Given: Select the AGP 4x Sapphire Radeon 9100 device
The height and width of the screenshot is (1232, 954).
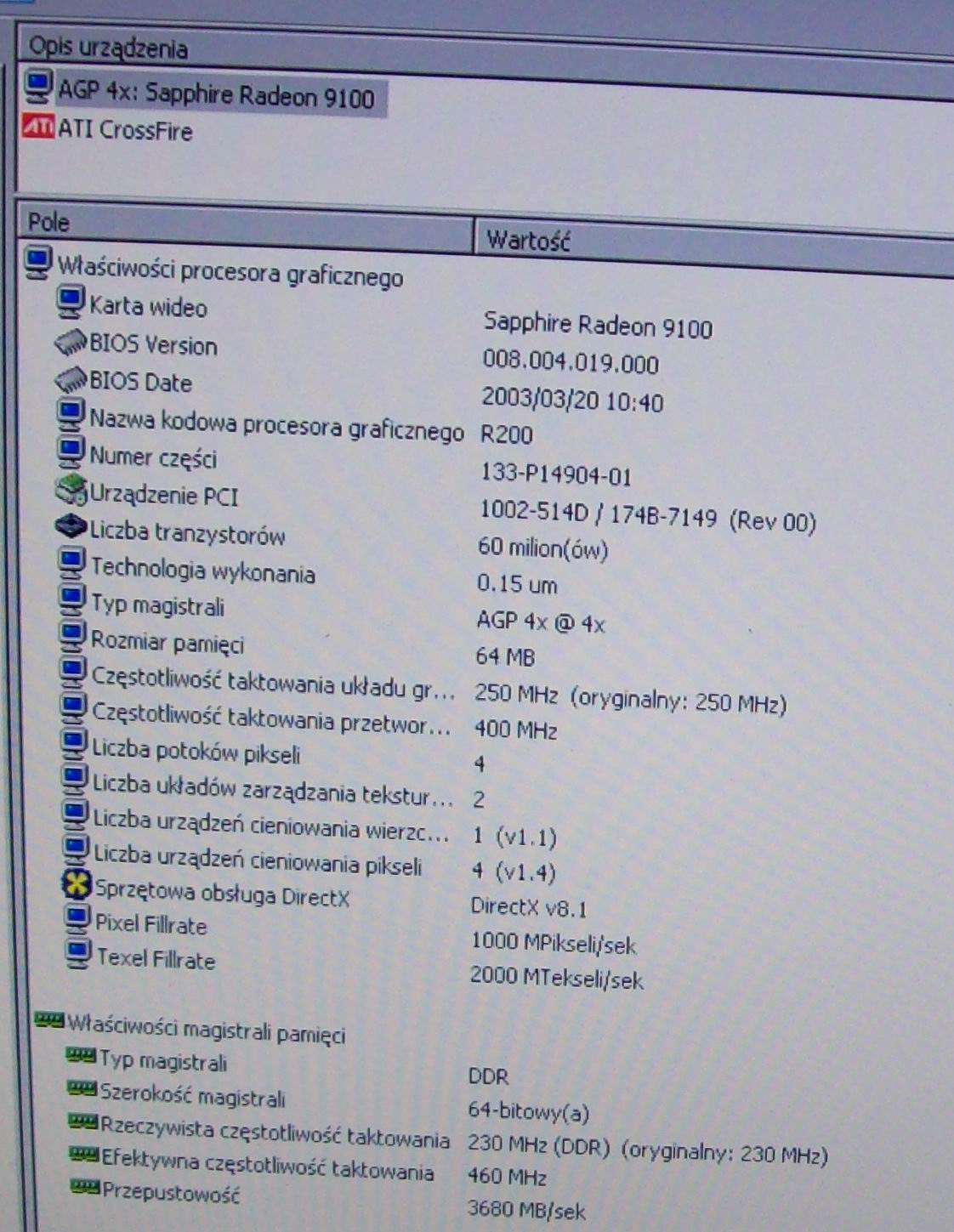Looking at the screenshot, I should pyautogui.click(x=217, y=93).
